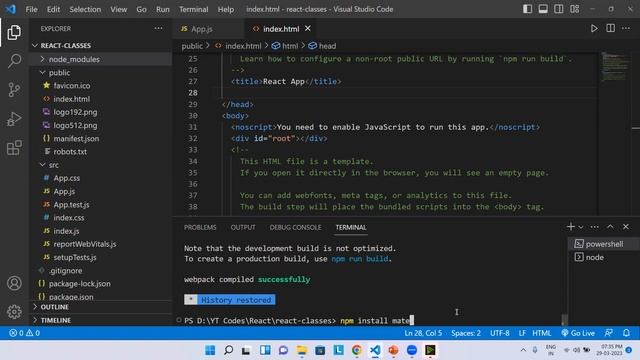The image size is (640, 360).
Task: Click the Run file play icon
Action: (594, 28)
